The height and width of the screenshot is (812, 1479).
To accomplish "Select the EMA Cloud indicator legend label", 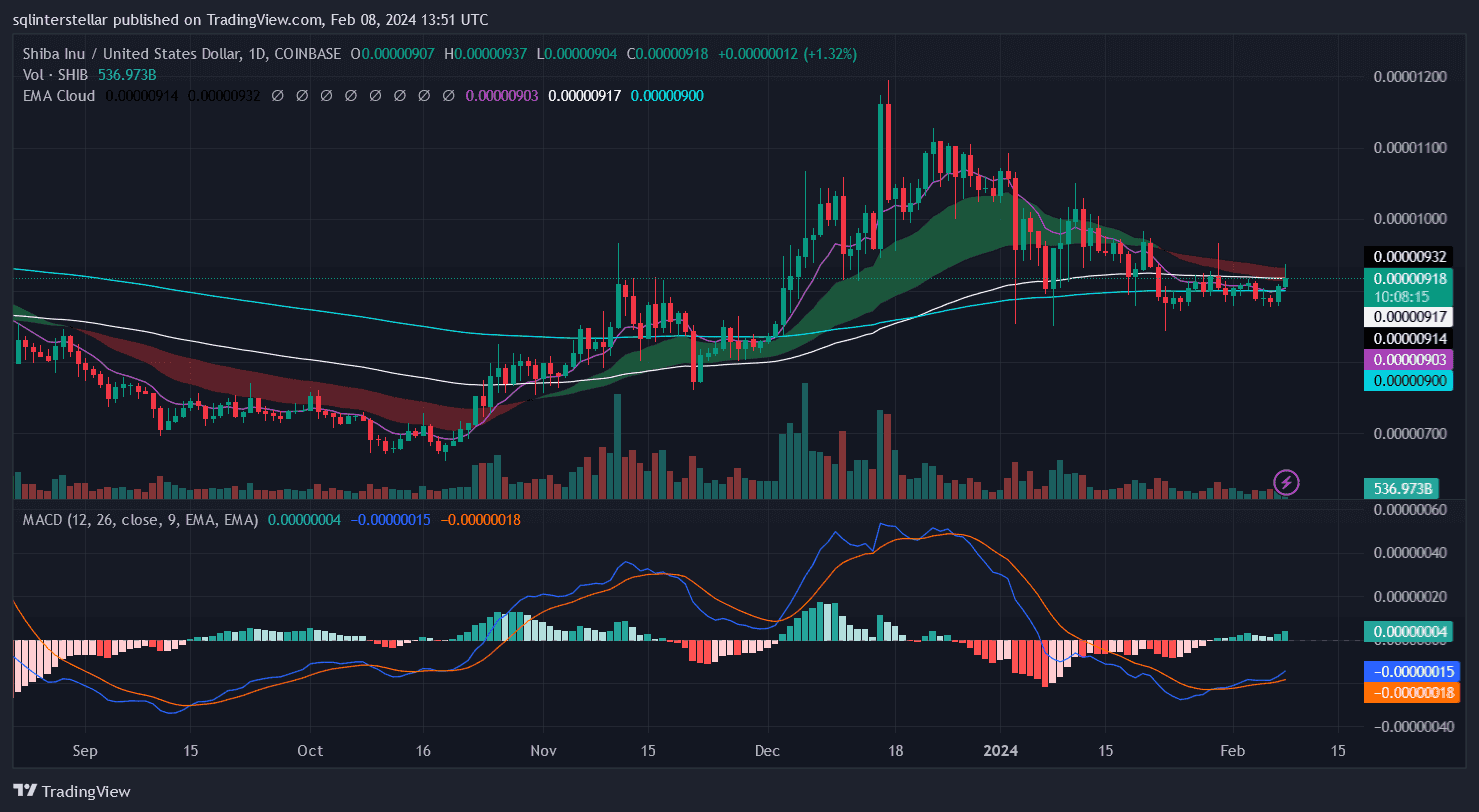I will 58,96.
